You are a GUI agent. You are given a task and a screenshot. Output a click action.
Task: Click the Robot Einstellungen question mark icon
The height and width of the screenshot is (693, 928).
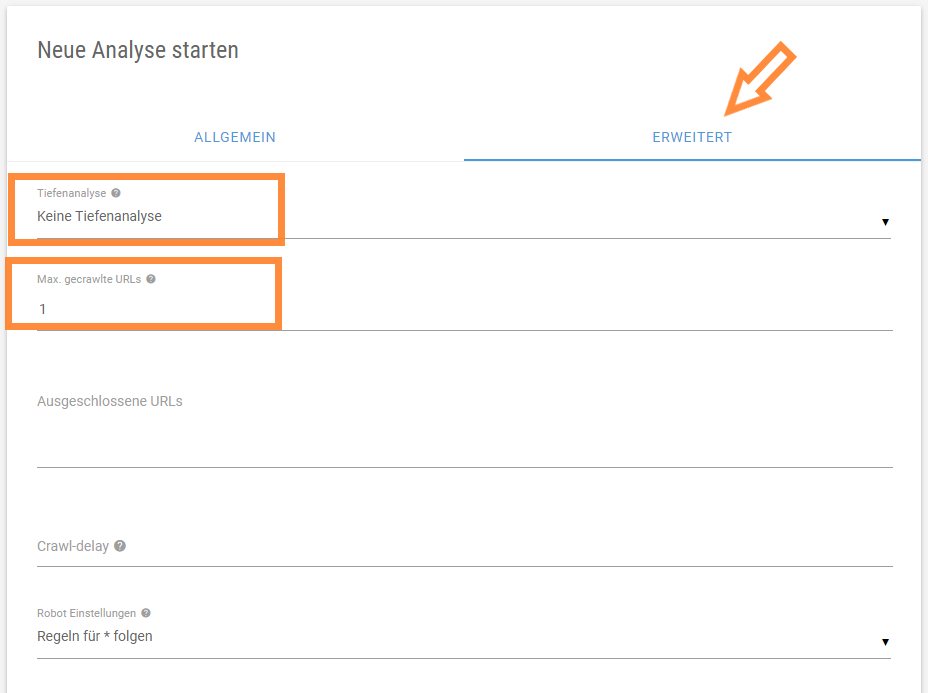click(146, 613)
